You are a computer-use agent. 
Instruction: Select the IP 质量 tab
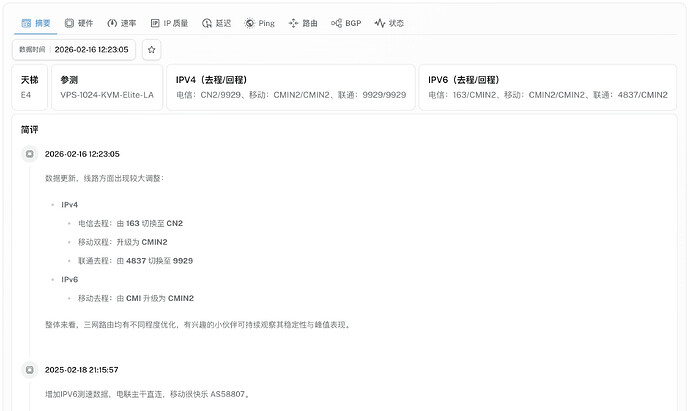point(169,23)
